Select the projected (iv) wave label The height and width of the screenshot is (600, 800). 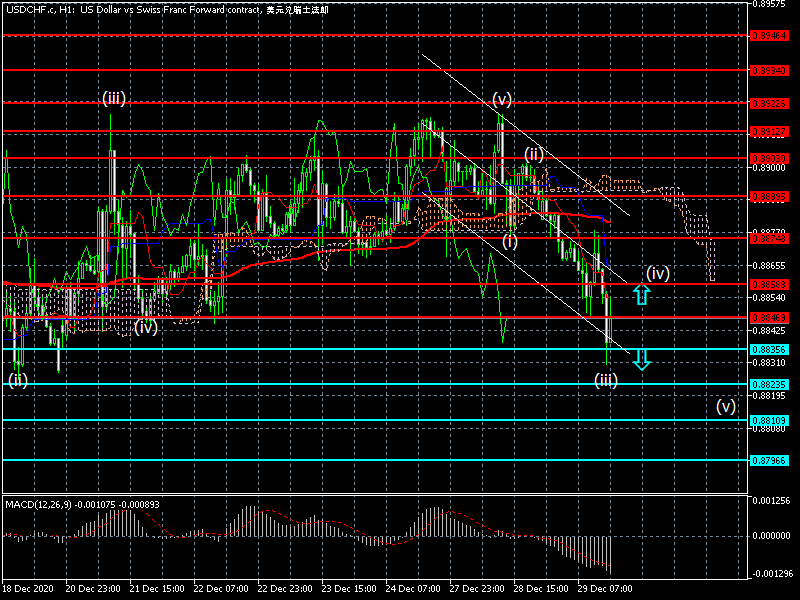click(x=656, y=273)
